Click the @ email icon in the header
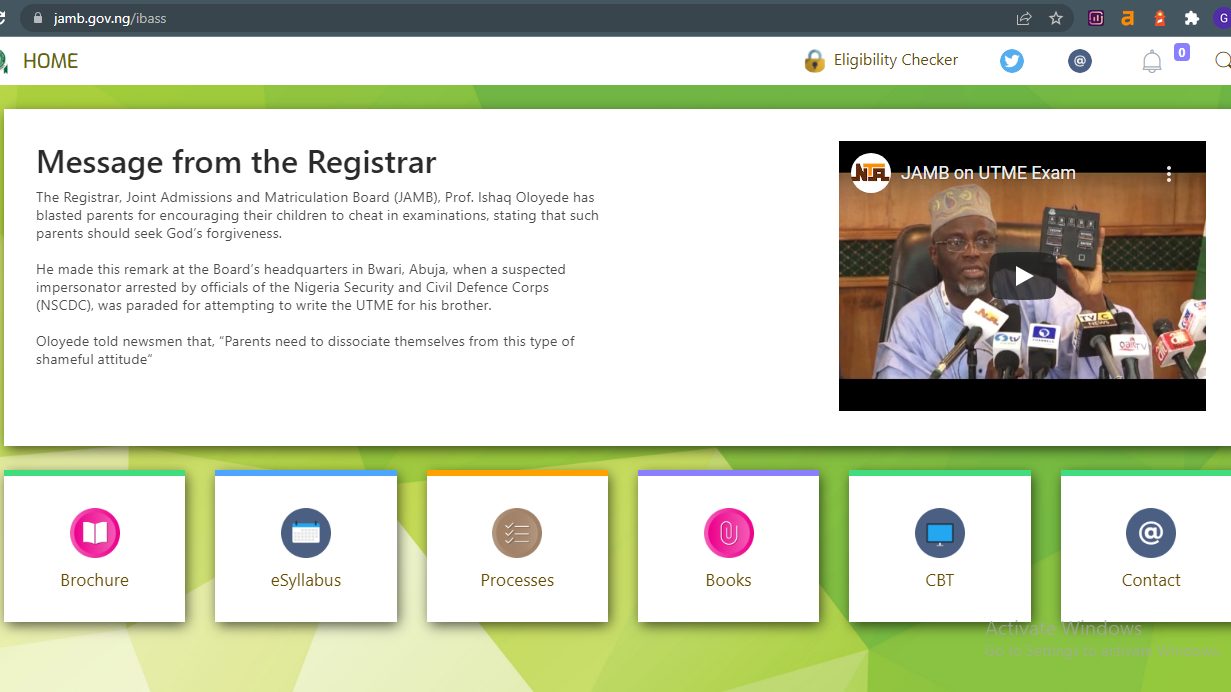This screenshot has height=692, width=1231. [1079, 61]
